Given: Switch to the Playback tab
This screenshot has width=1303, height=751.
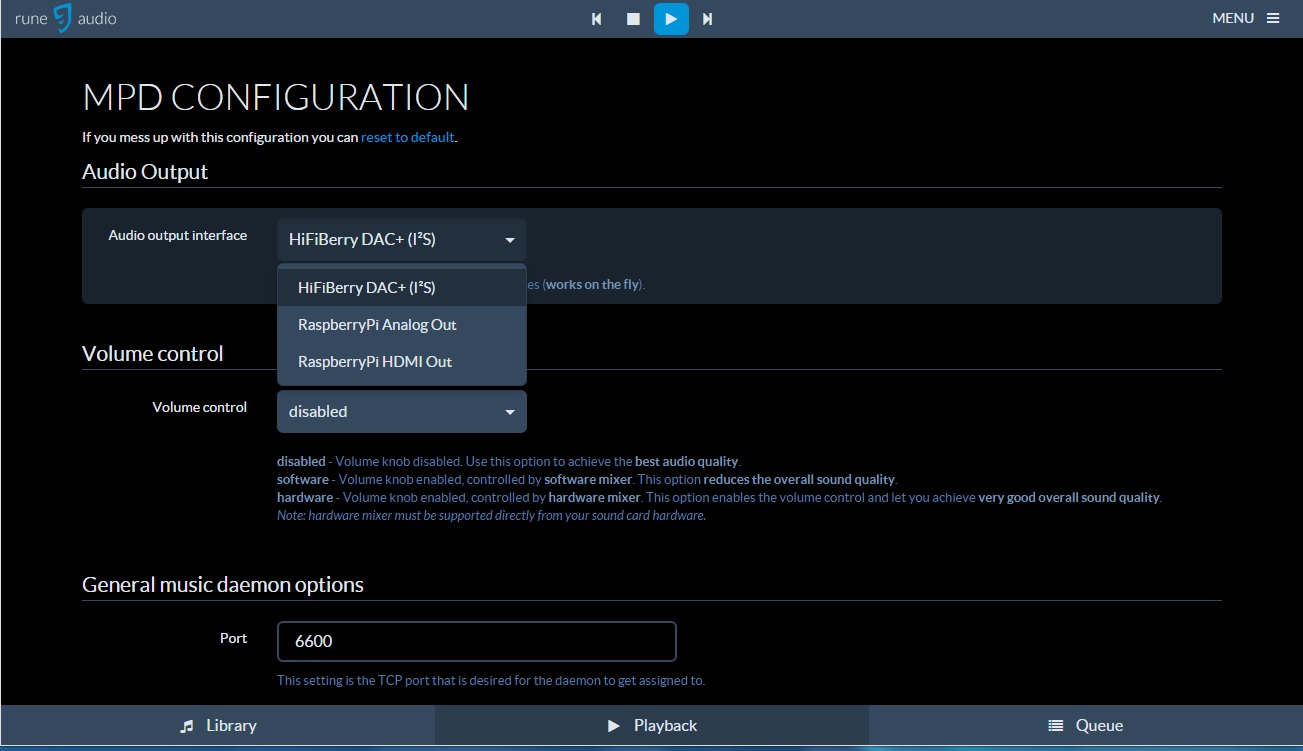Looking at the screenshot, I should pyautogui.click(x=652, y=726).
